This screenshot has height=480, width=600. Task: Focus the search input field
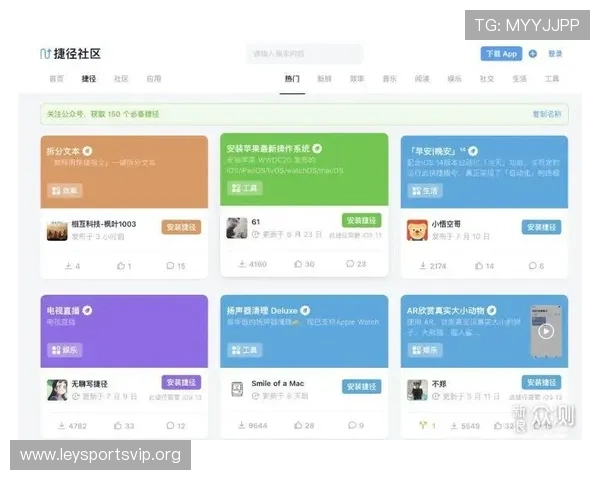click(305, 54)
